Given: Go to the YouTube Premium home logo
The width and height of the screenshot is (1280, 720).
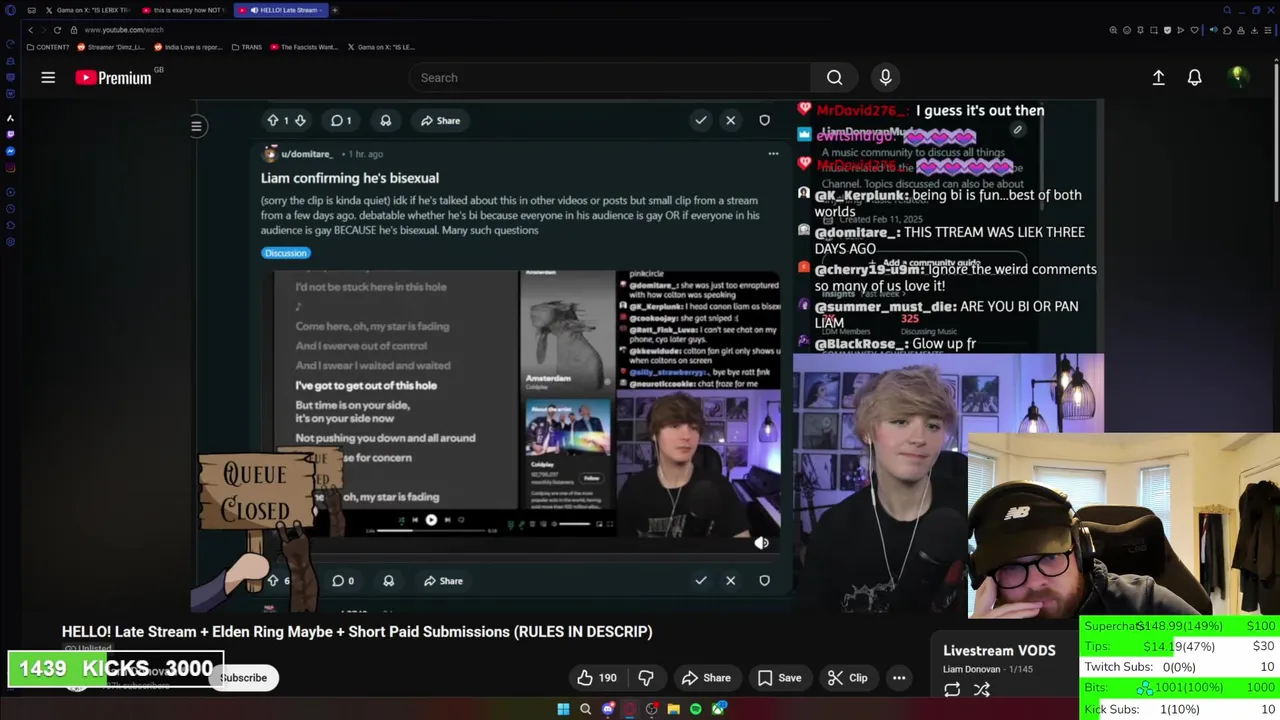Looking at the screenshot, I should click(x=113, y=78).
